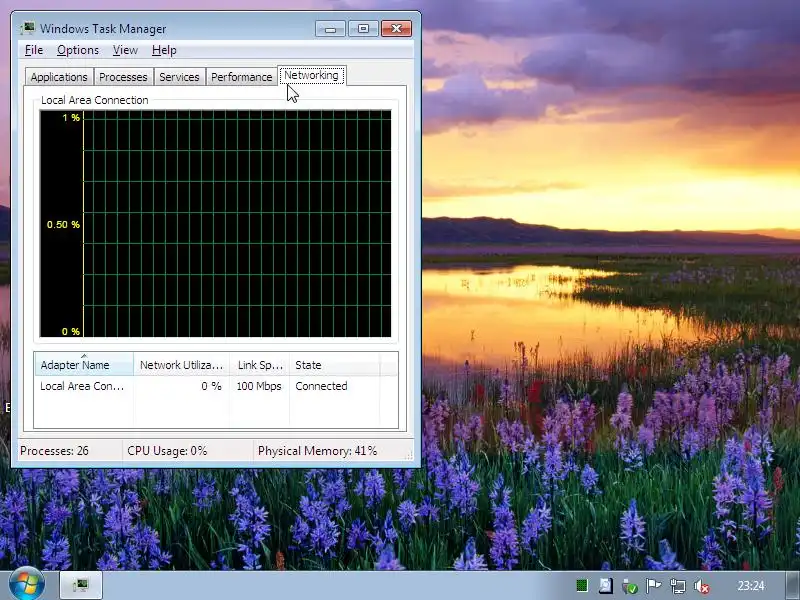The height and width of the screenshot is (600, 800).
Task: Click the Task Manager title bar icon
Action: click(28, 28)
